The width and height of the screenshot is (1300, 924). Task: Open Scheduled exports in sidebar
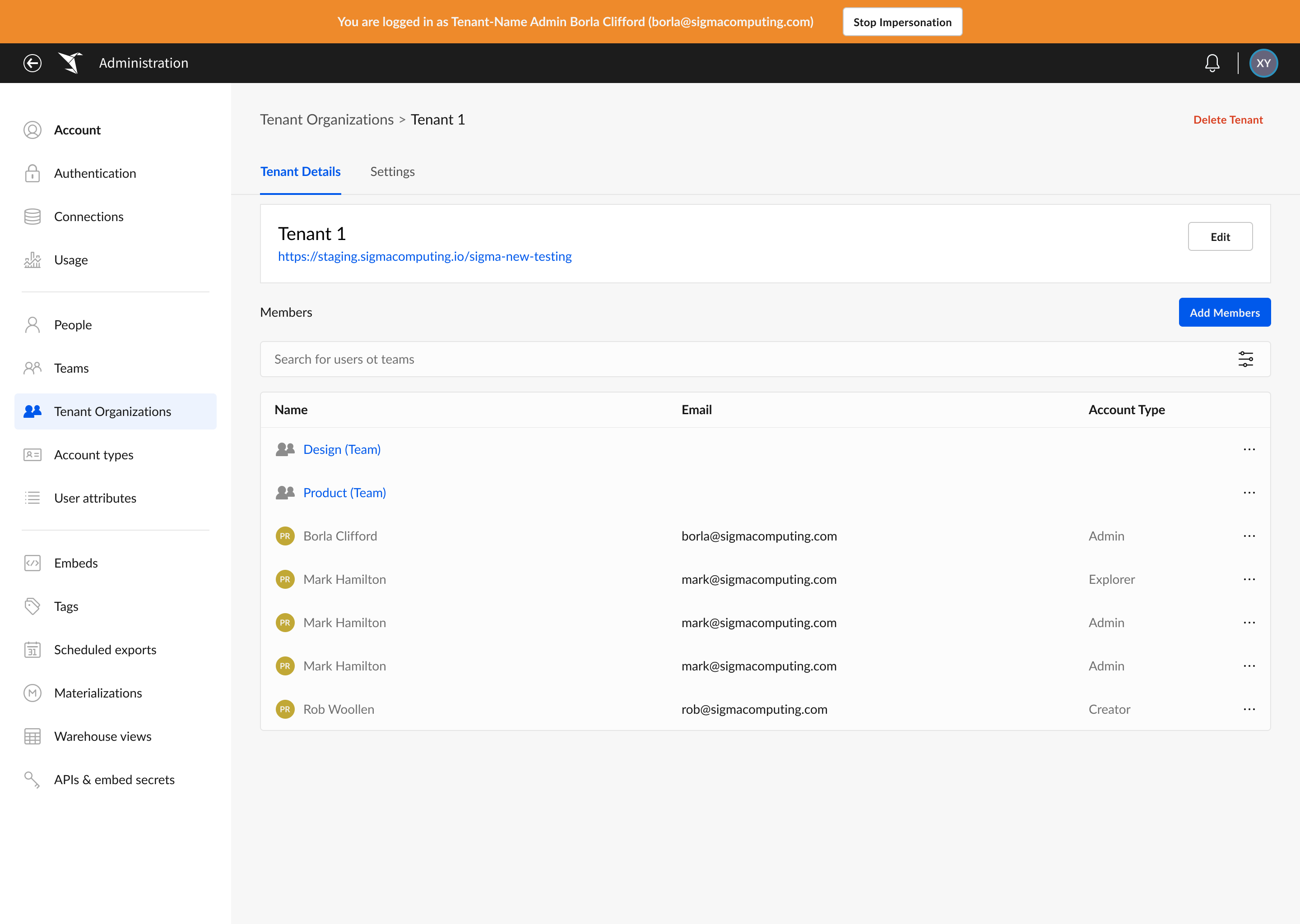[105, 649]
